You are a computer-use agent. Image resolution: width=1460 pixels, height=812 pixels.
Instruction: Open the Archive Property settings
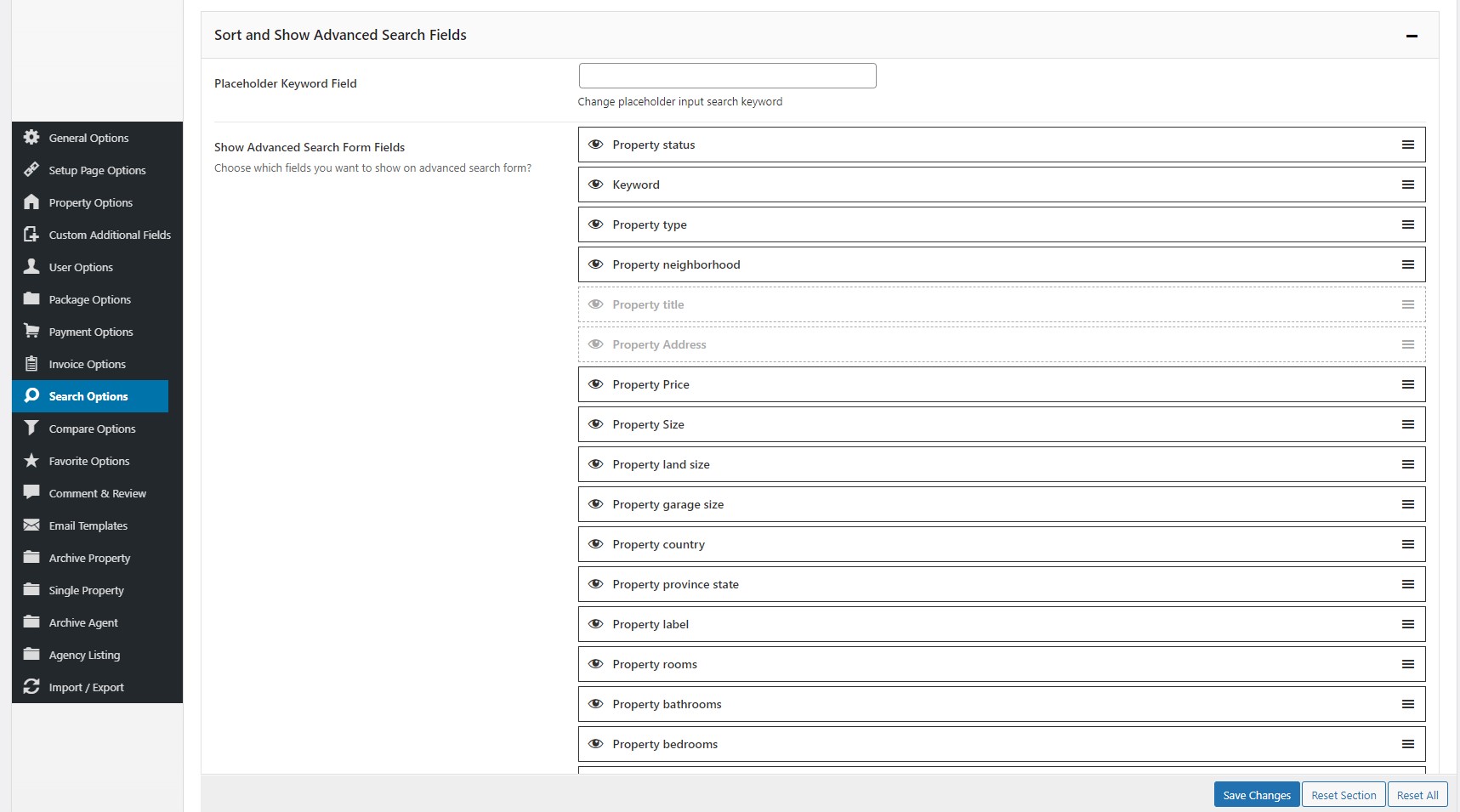(89, 558)
